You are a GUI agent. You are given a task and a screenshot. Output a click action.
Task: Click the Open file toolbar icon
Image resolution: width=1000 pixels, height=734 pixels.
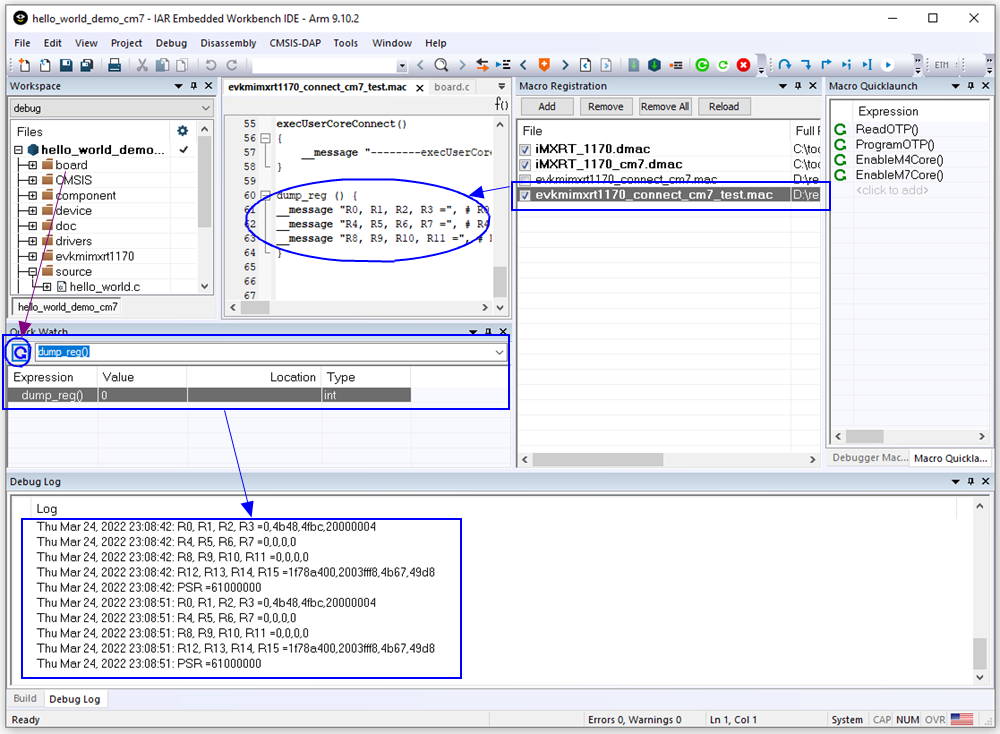(45, 65)
